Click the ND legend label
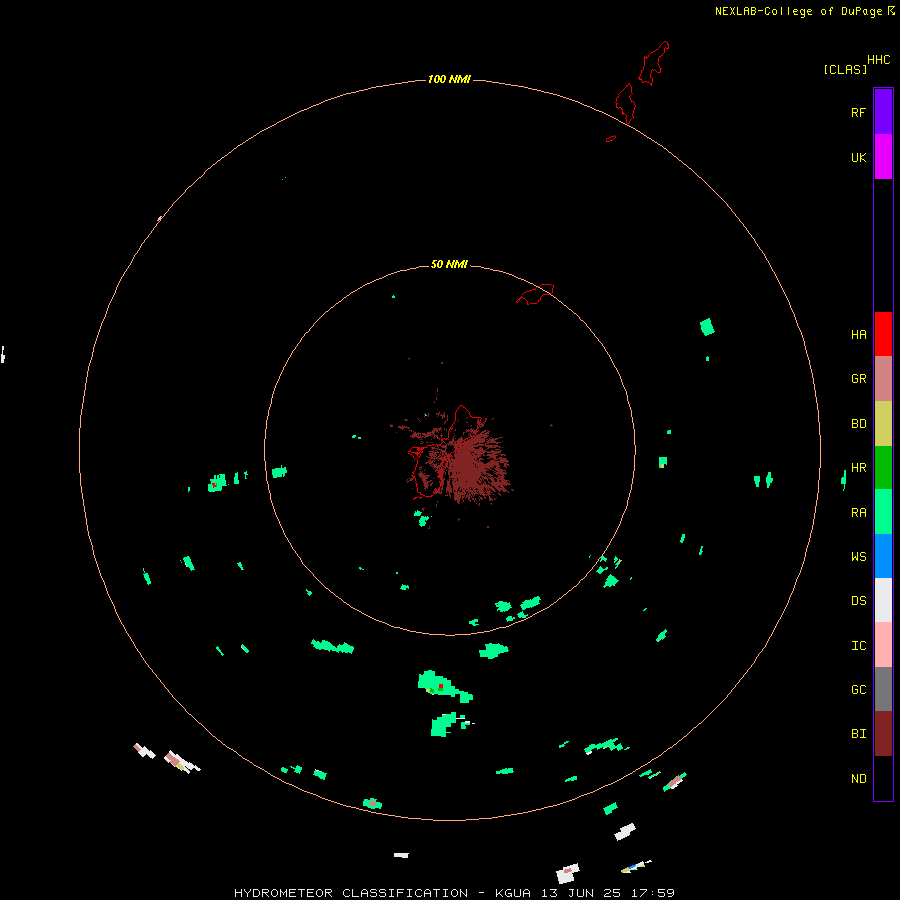This screenshot has width=900, height=900. 858,779
